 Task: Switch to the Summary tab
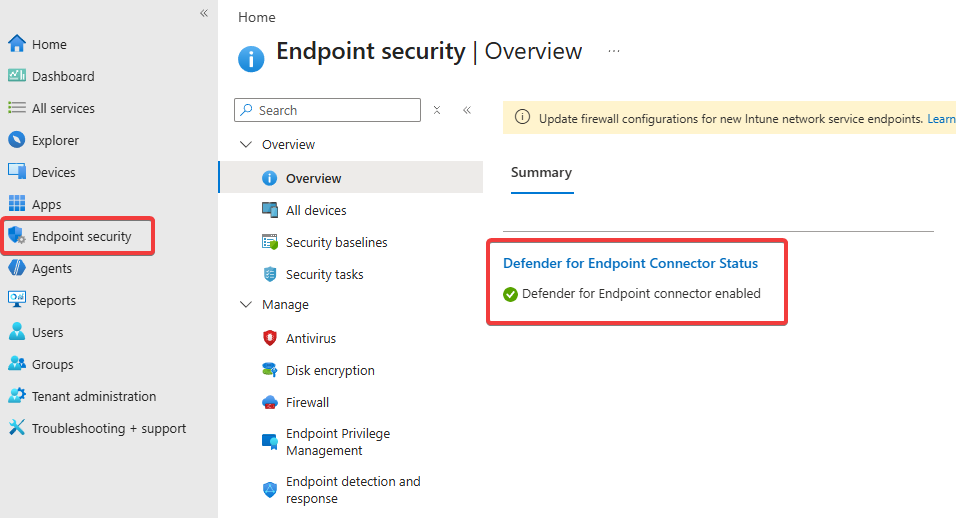[x=541, y=172]
